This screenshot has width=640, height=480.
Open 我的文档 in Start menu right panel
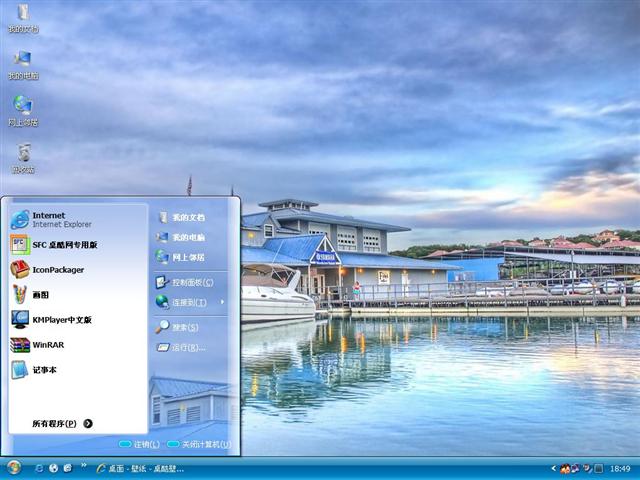pos(187,217)
